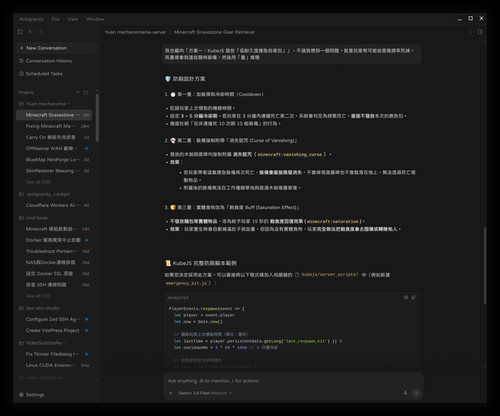Screen dimensions: 500x416
Task: Click the sidebar projects list scrollbar
Action: pyautogui.click(x=97, y=117)
